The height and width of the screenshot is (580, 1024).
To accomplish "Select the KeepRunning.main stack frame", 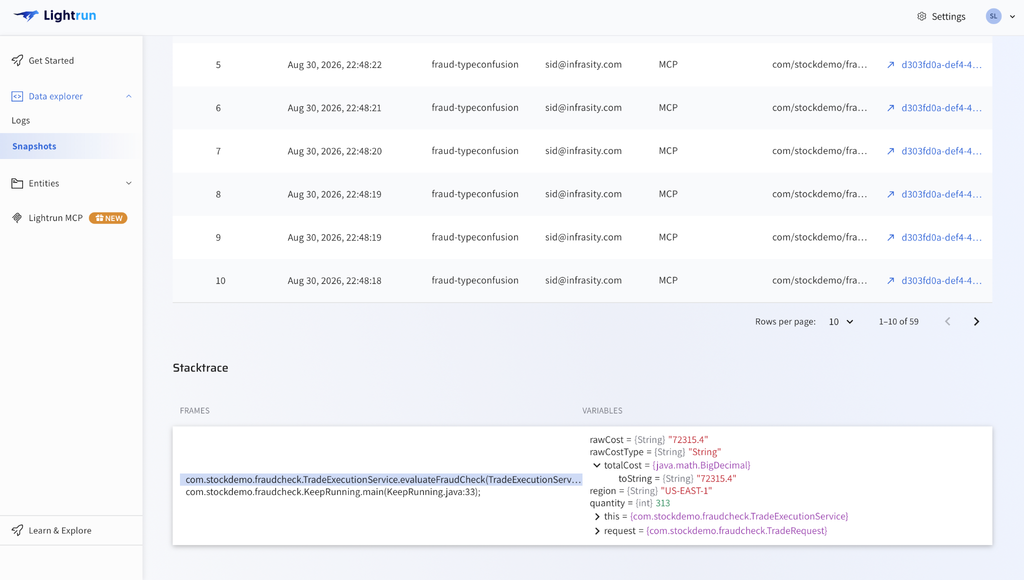I will pos(333,492).
